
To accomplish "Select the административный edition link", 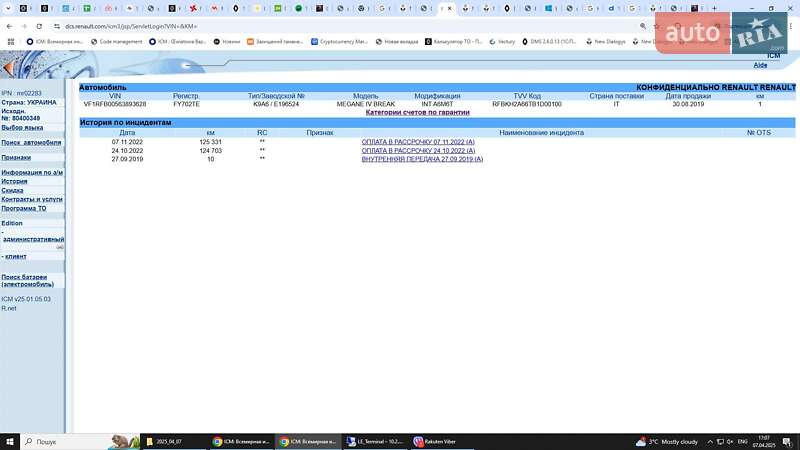I will 34,239.
